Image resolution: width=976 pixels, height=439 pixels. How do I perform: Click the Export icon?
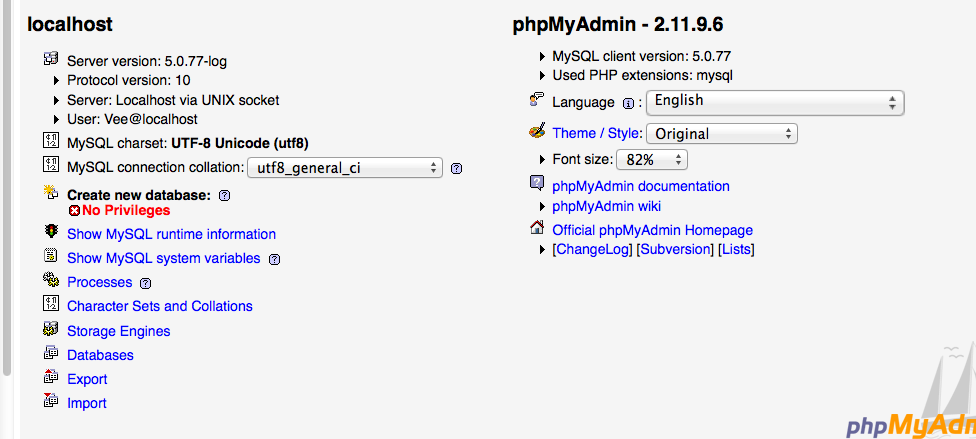point(50,377)
